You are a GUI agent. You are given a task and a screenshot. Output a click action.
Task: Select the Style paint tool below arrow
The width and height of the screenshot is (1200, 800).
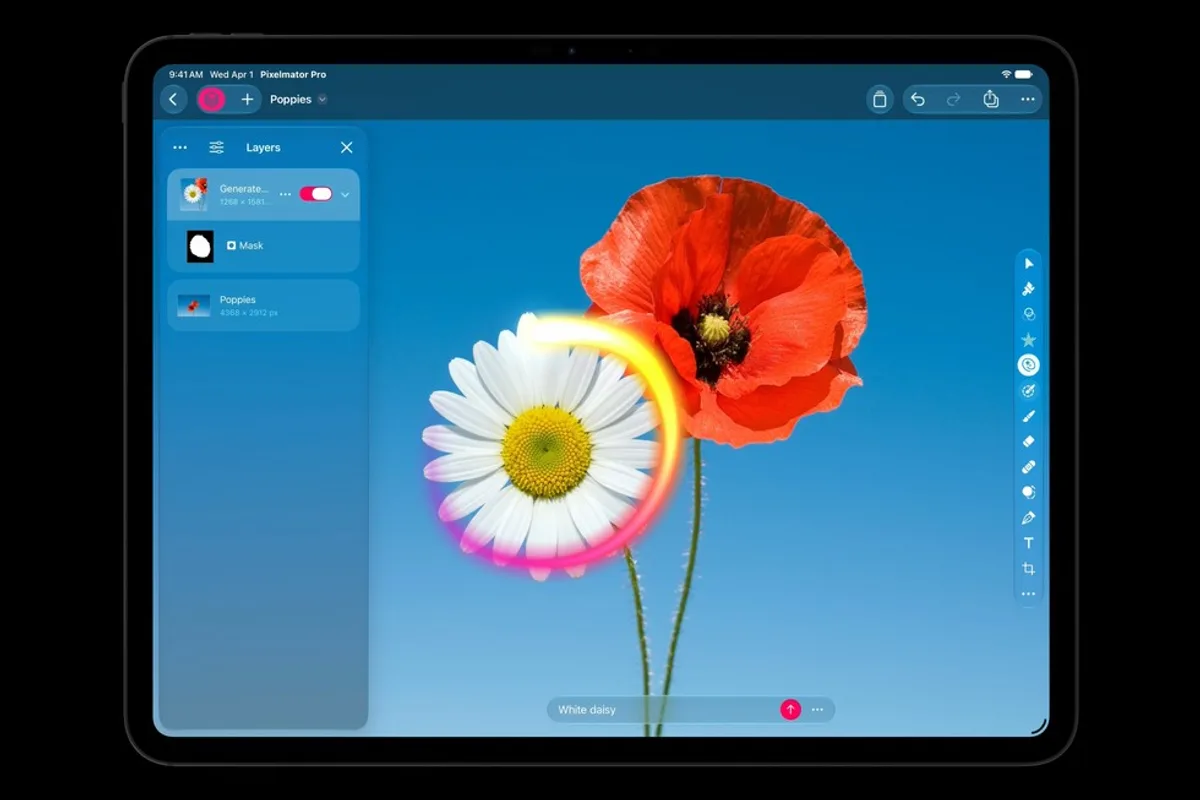point(1028,289)
